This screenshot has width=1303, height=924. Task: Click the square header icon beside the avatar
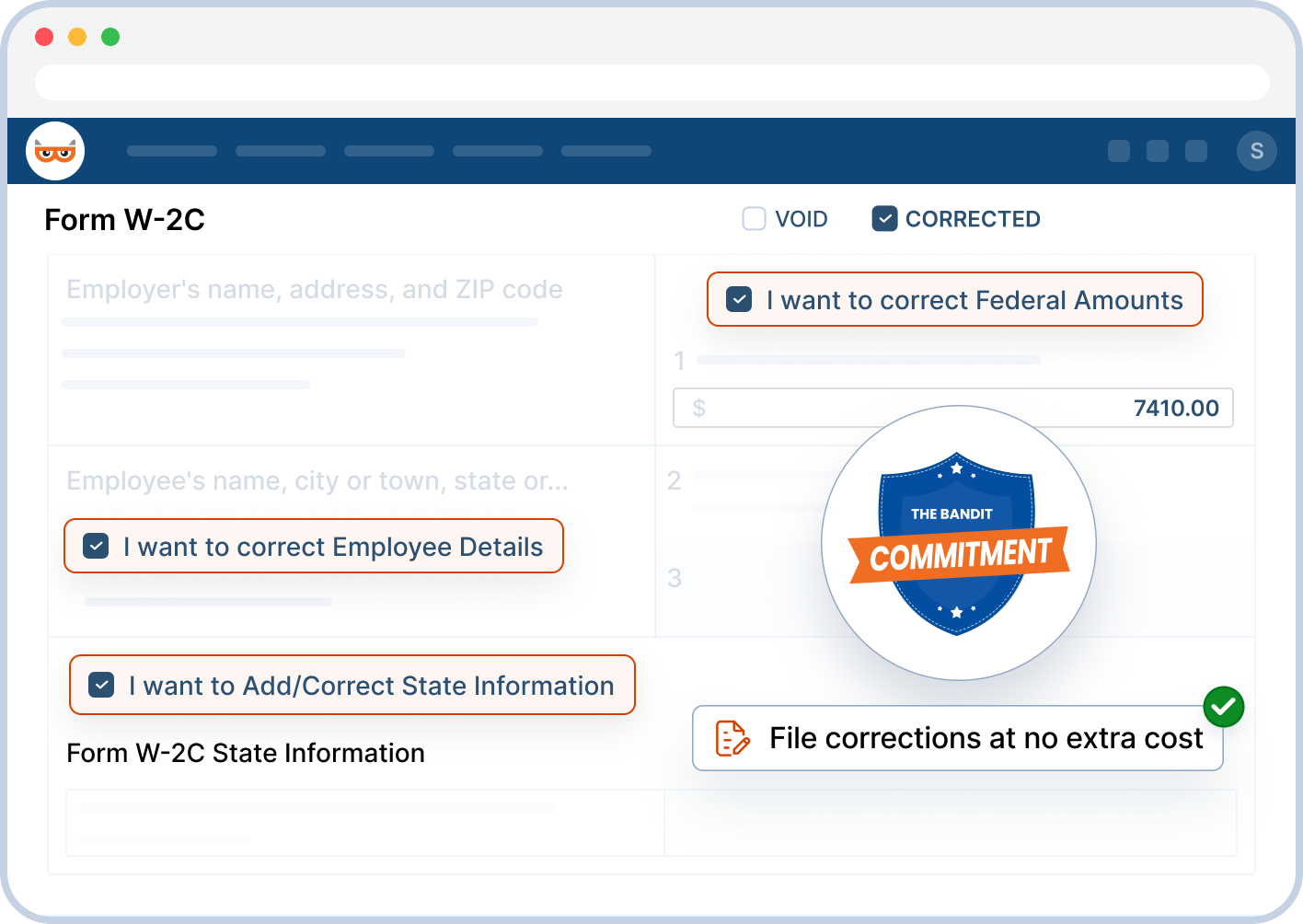pyautogui.click(x=1195, y=151)
